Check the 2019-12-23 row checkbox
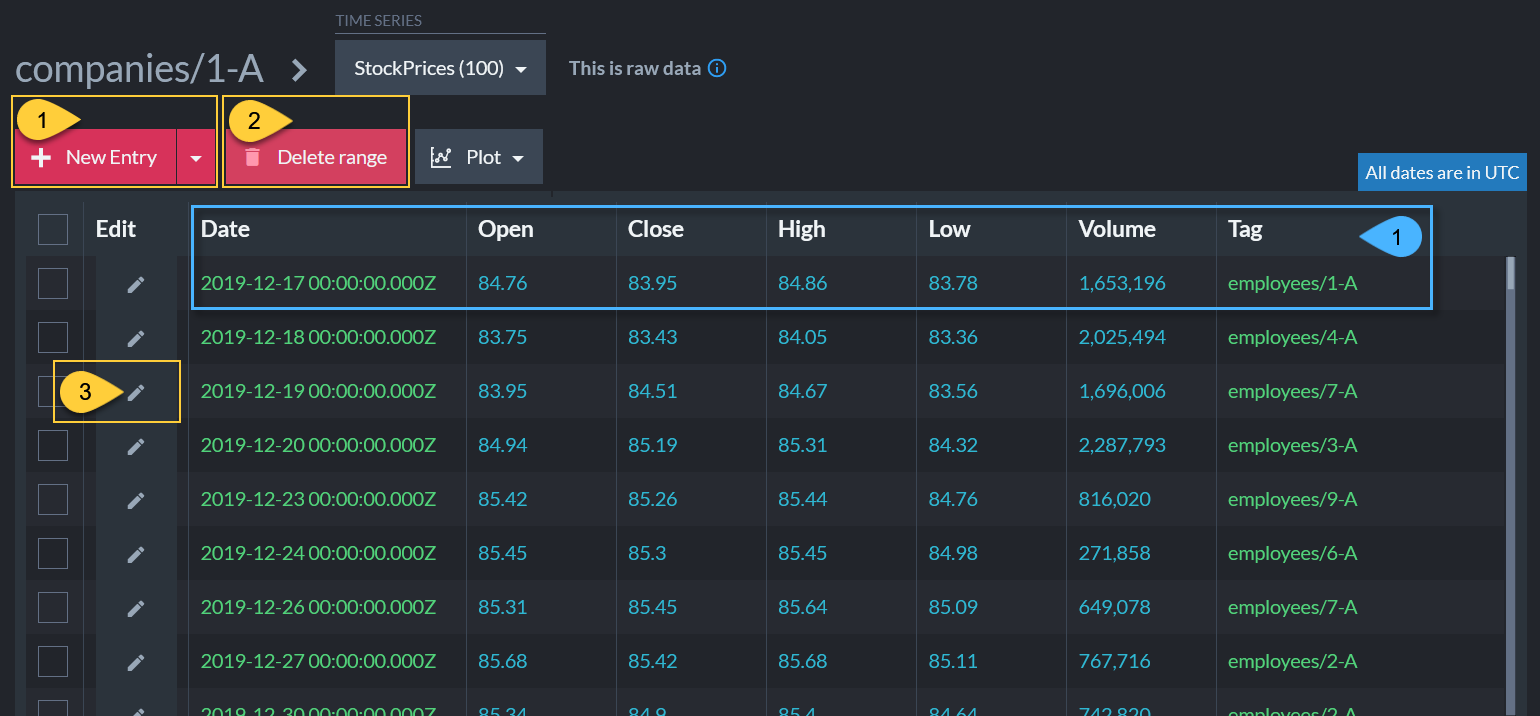The image size is (1540, 716). 53,499
